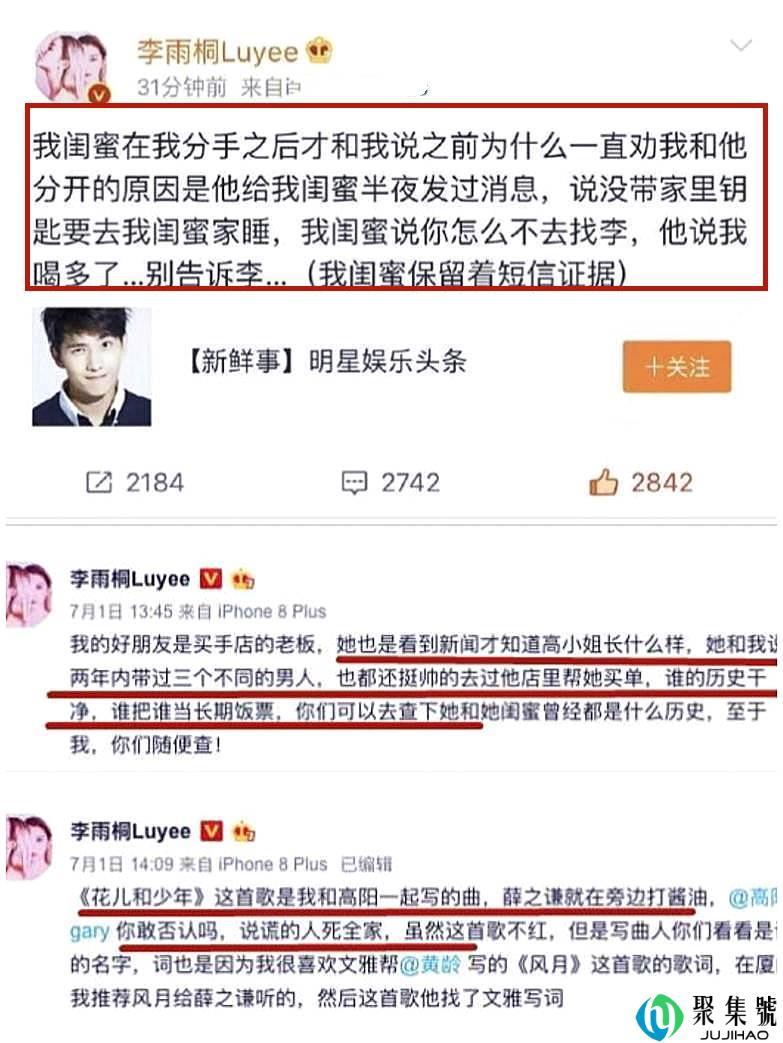The image size is (783, 1043).
Task: Open the 李雨桐Luyee name on the 14:09 post
Action: coord(130,831)
